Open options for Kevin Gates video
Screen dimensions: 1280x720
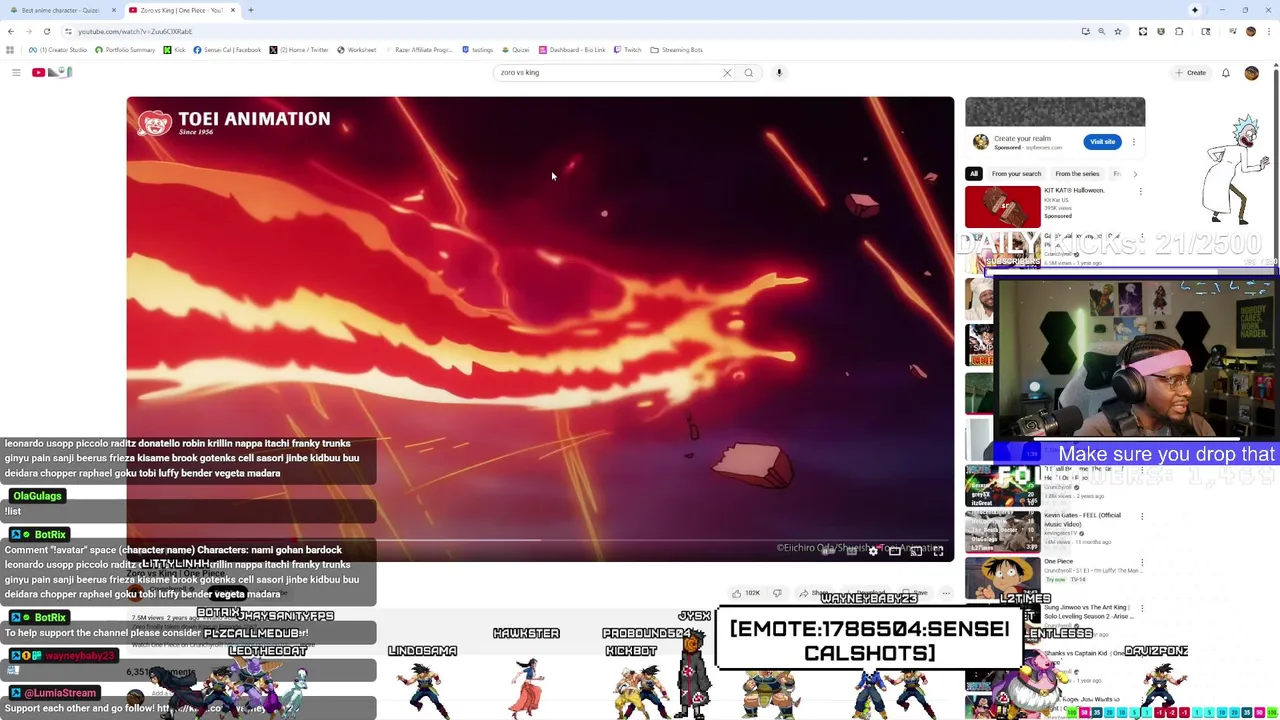point(1142,516)
